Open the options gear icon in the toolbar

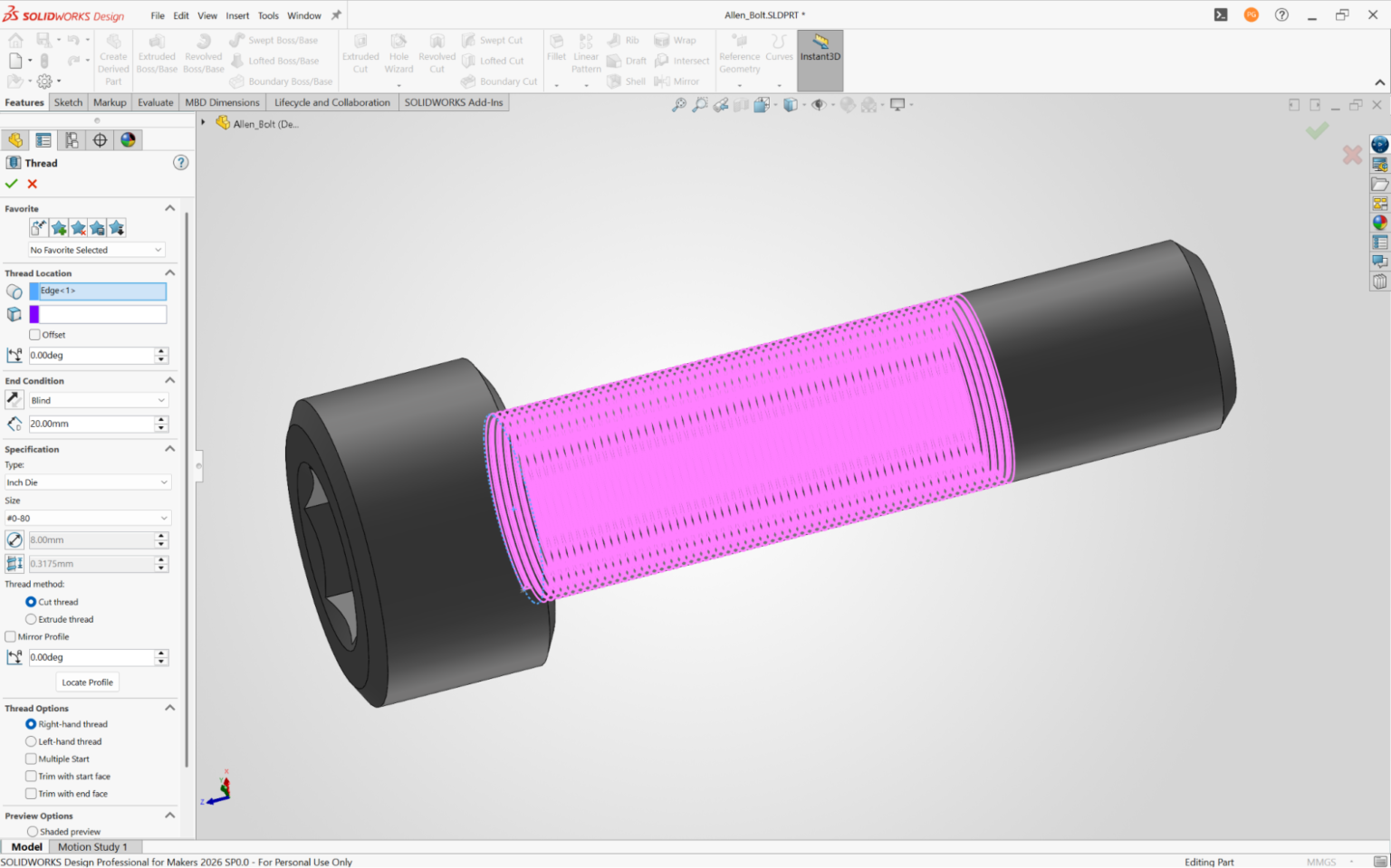pyautogui.click(x=43, y=81)
